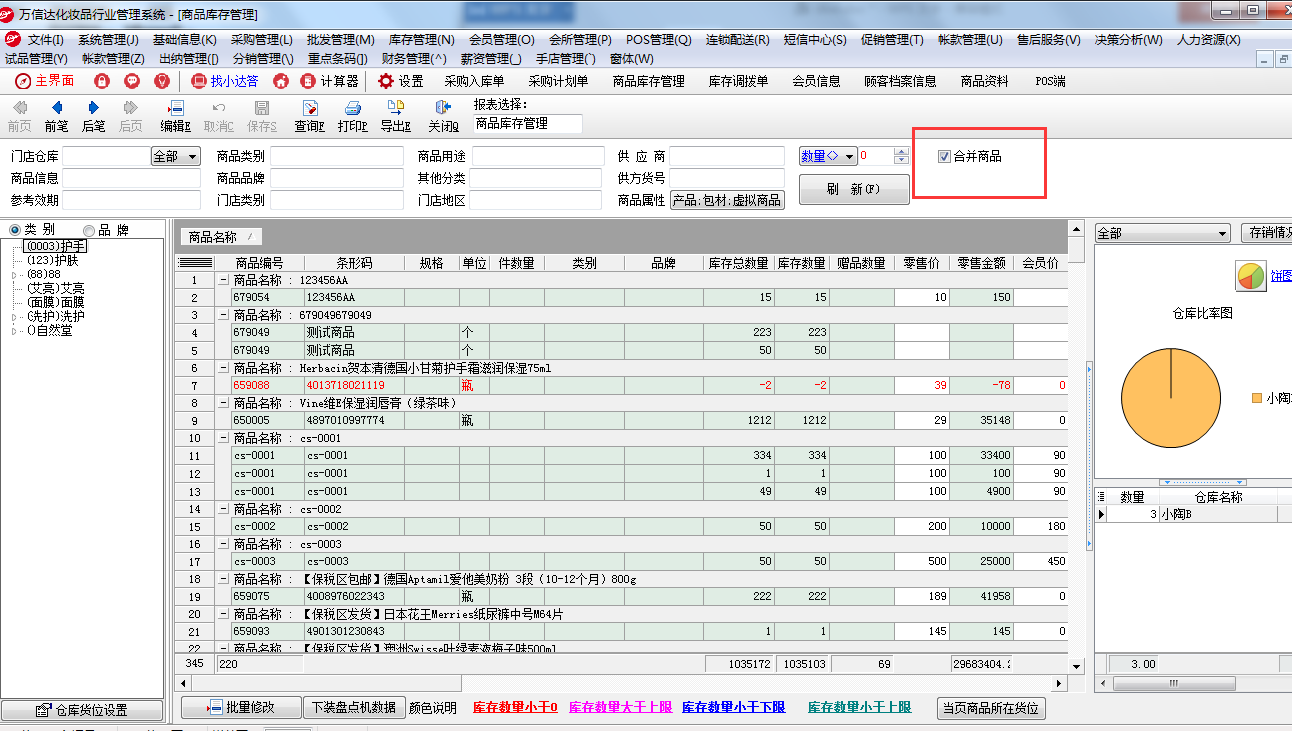Screen dimensions: 1292x731
Task: Open the 库存管理(N) menu
Action: click(421, 40)
